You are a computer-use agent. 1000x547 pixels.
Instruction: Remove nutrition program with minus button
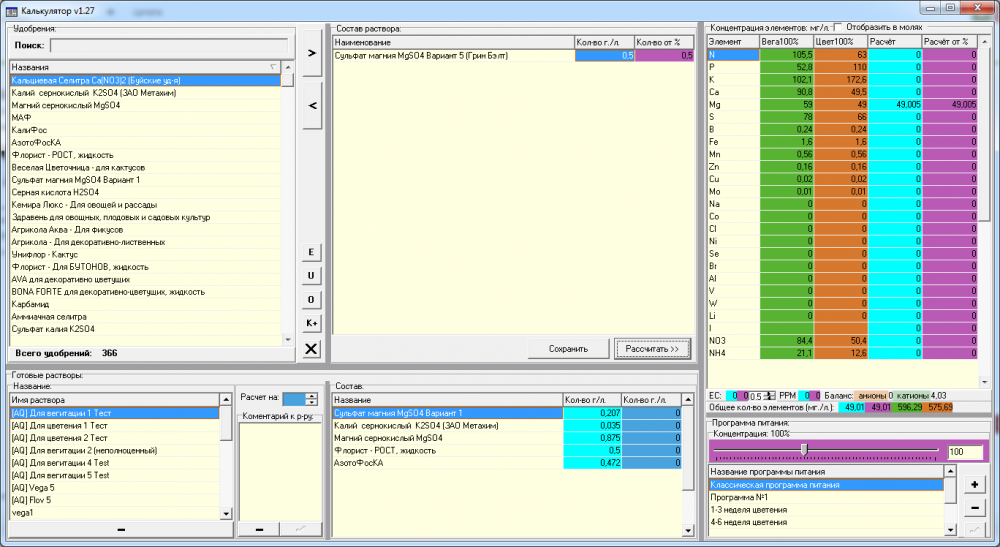[x=974, y=508]
